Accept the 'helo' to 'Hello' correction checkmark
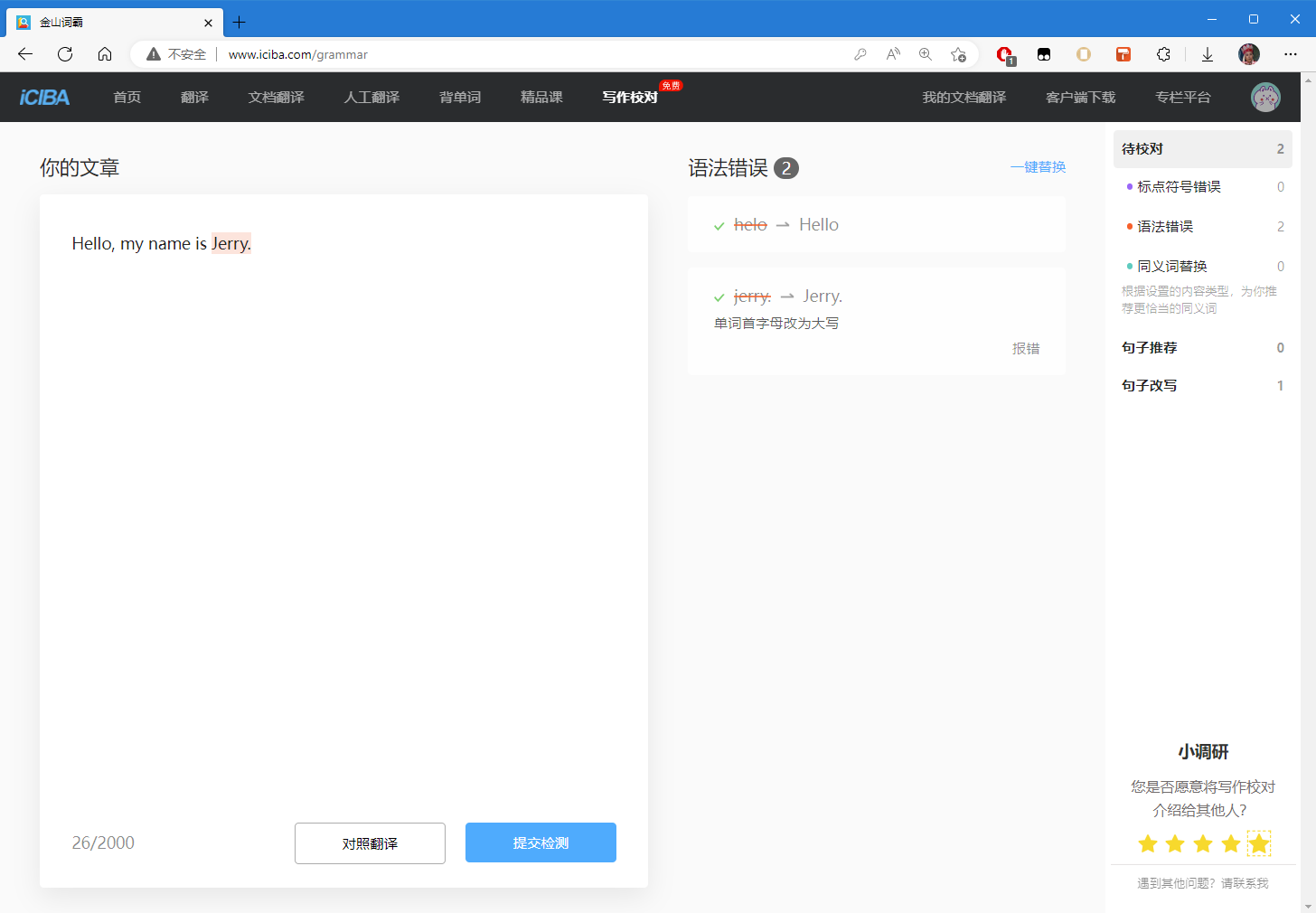This screenshot has height=913, width=1316. point(719,226)
